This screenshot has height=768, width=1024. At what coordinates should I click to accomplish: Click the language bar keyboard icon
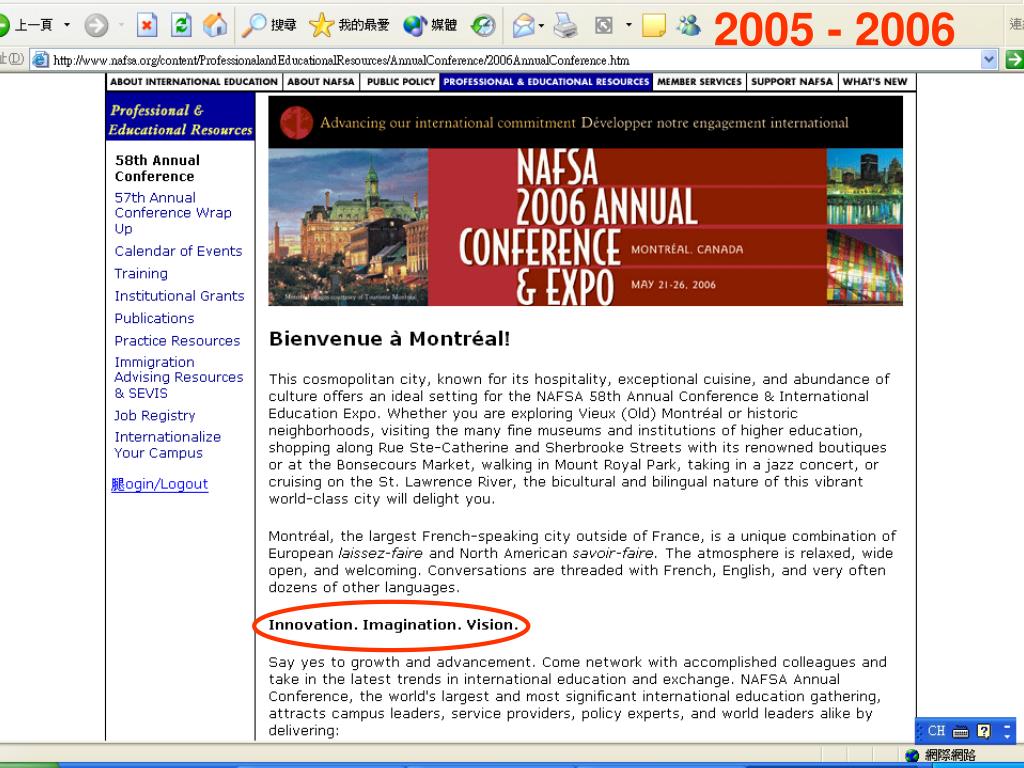960,731
